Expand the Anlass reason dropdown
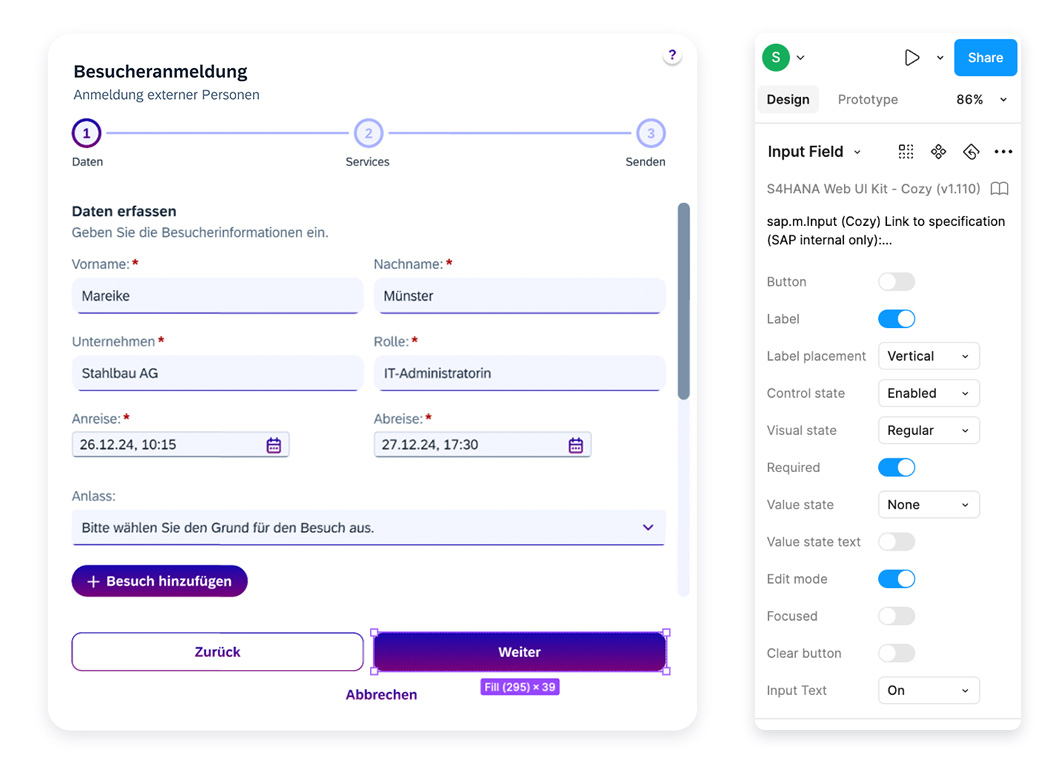The width and height of the screenshot is (1059, 768). click(369, 528)
